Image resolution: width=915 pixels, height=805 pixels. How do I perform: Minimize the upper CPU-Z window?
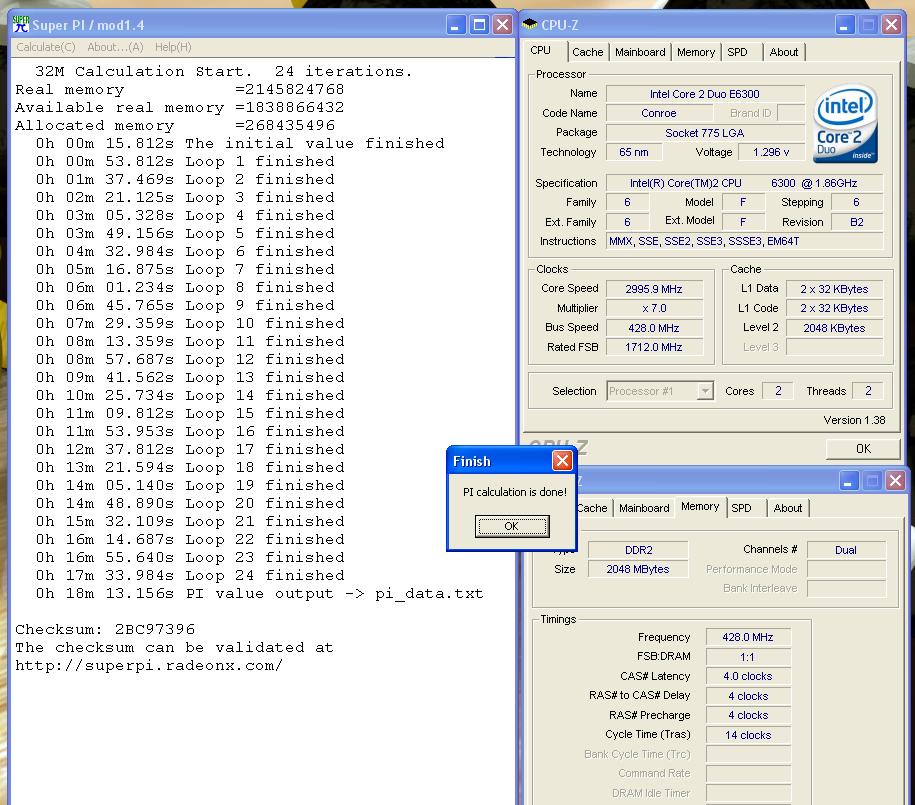pyautogui.click(x=844, y=25)
